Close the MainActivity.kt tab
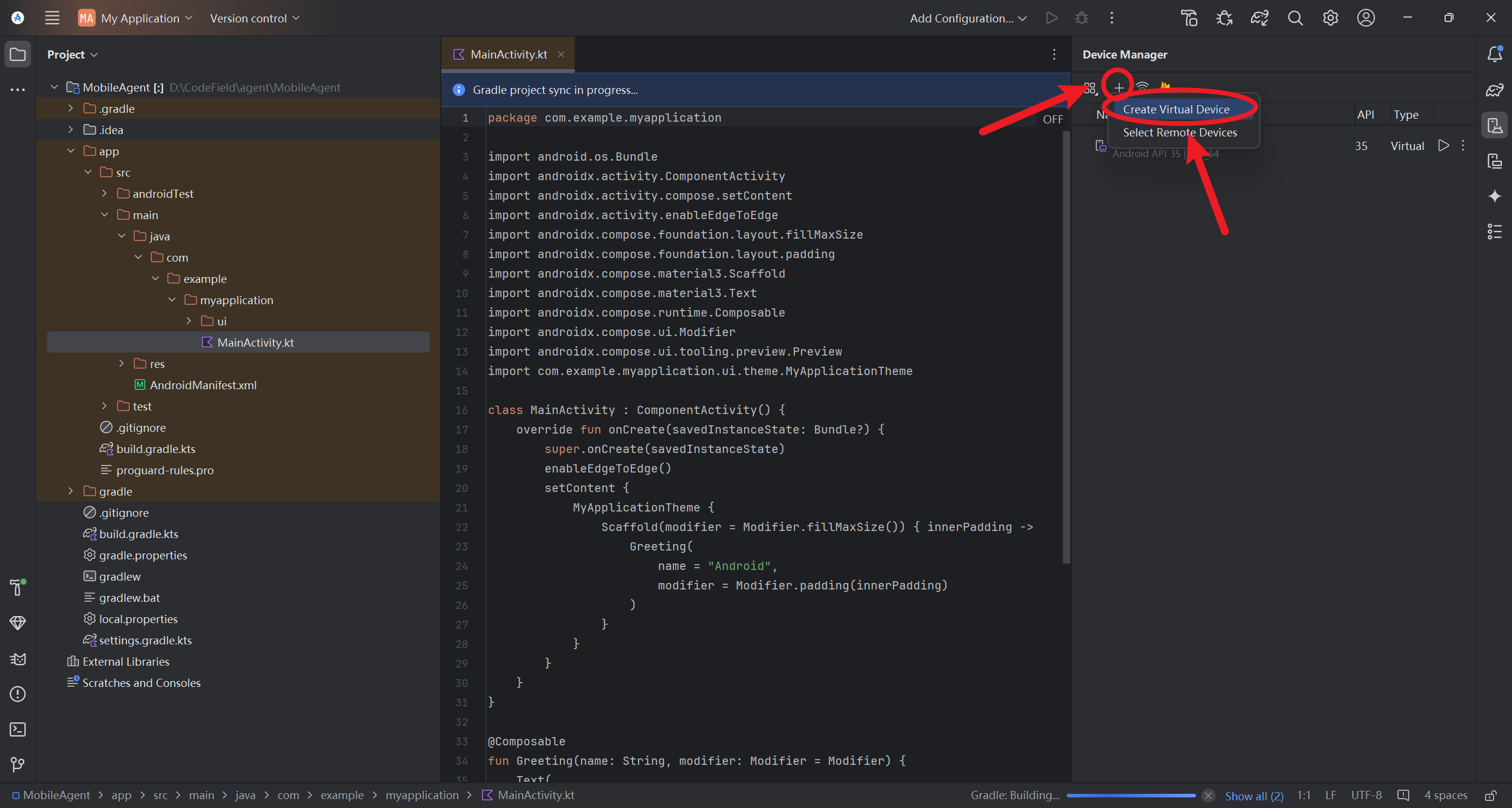The width and height of the screenshot is (1512, 808). (561, 54)
